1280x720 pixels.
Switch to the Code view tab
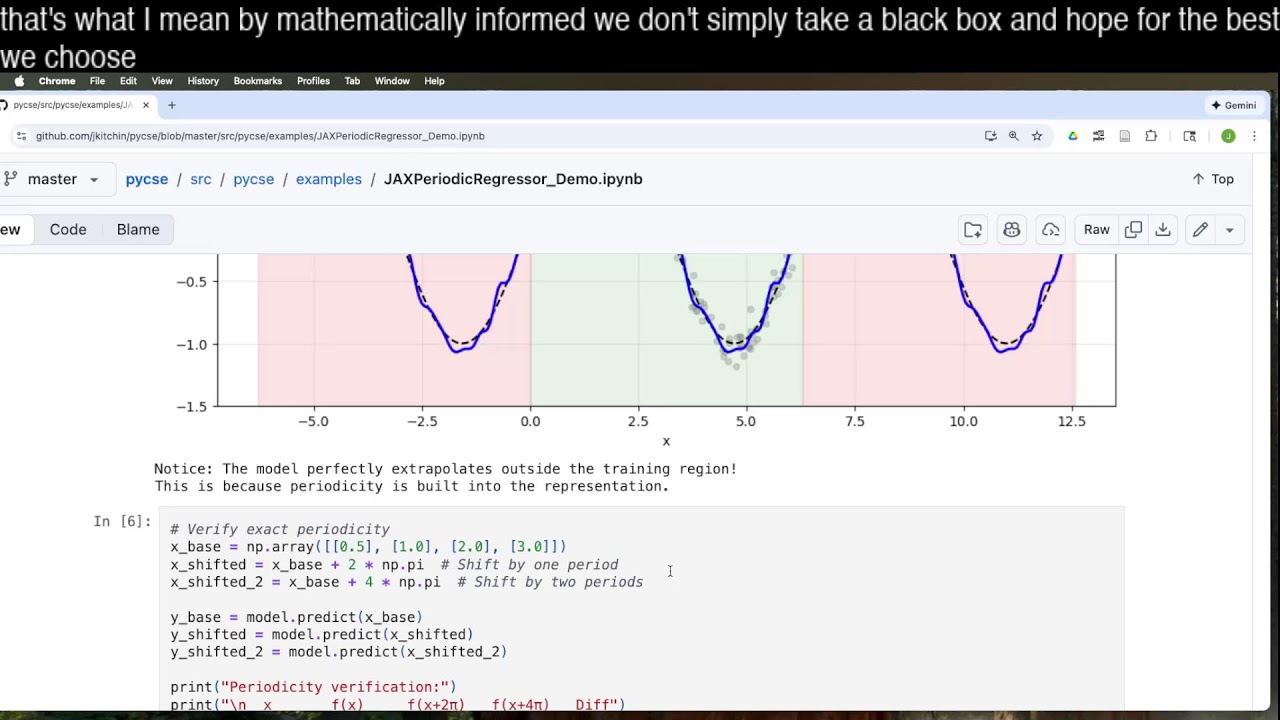point(68,230)
